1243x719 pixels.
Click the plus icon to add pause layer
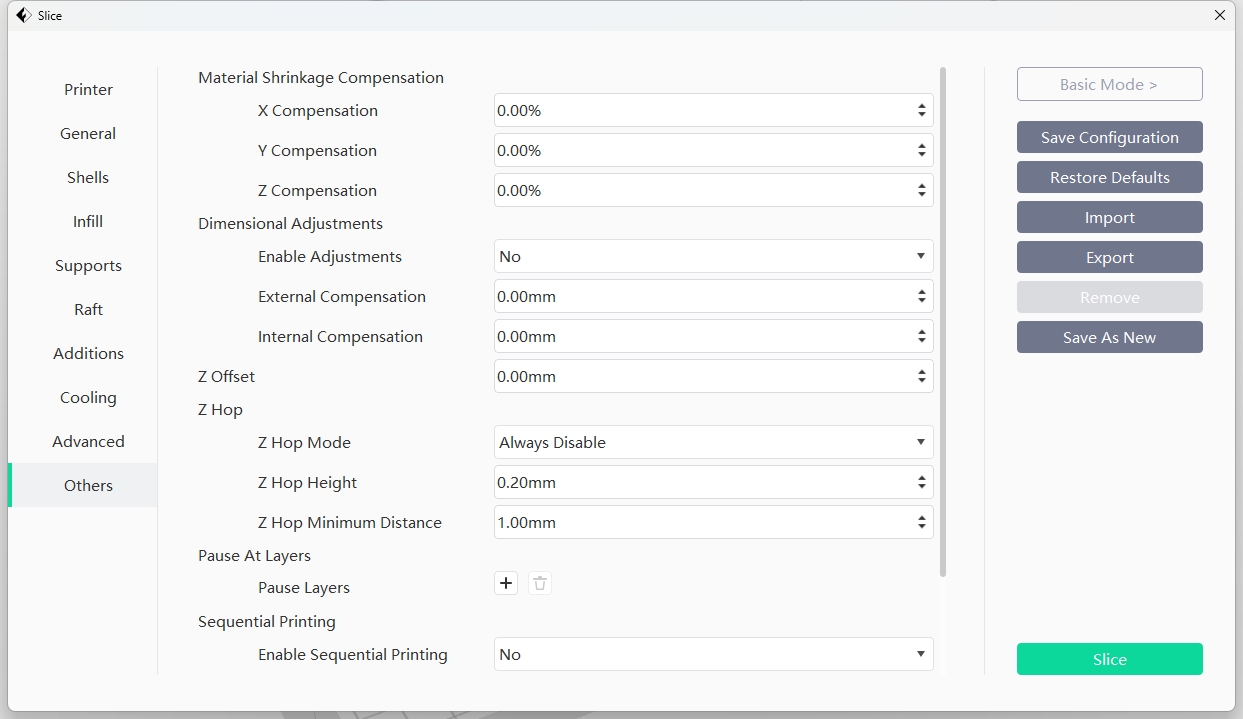506,583
